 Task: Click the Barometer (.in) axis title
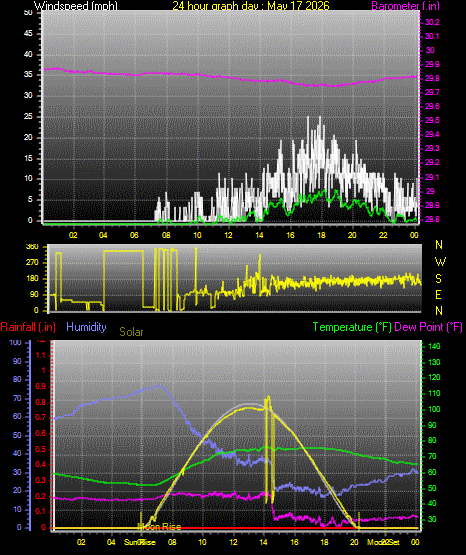(x=405, y=6)
